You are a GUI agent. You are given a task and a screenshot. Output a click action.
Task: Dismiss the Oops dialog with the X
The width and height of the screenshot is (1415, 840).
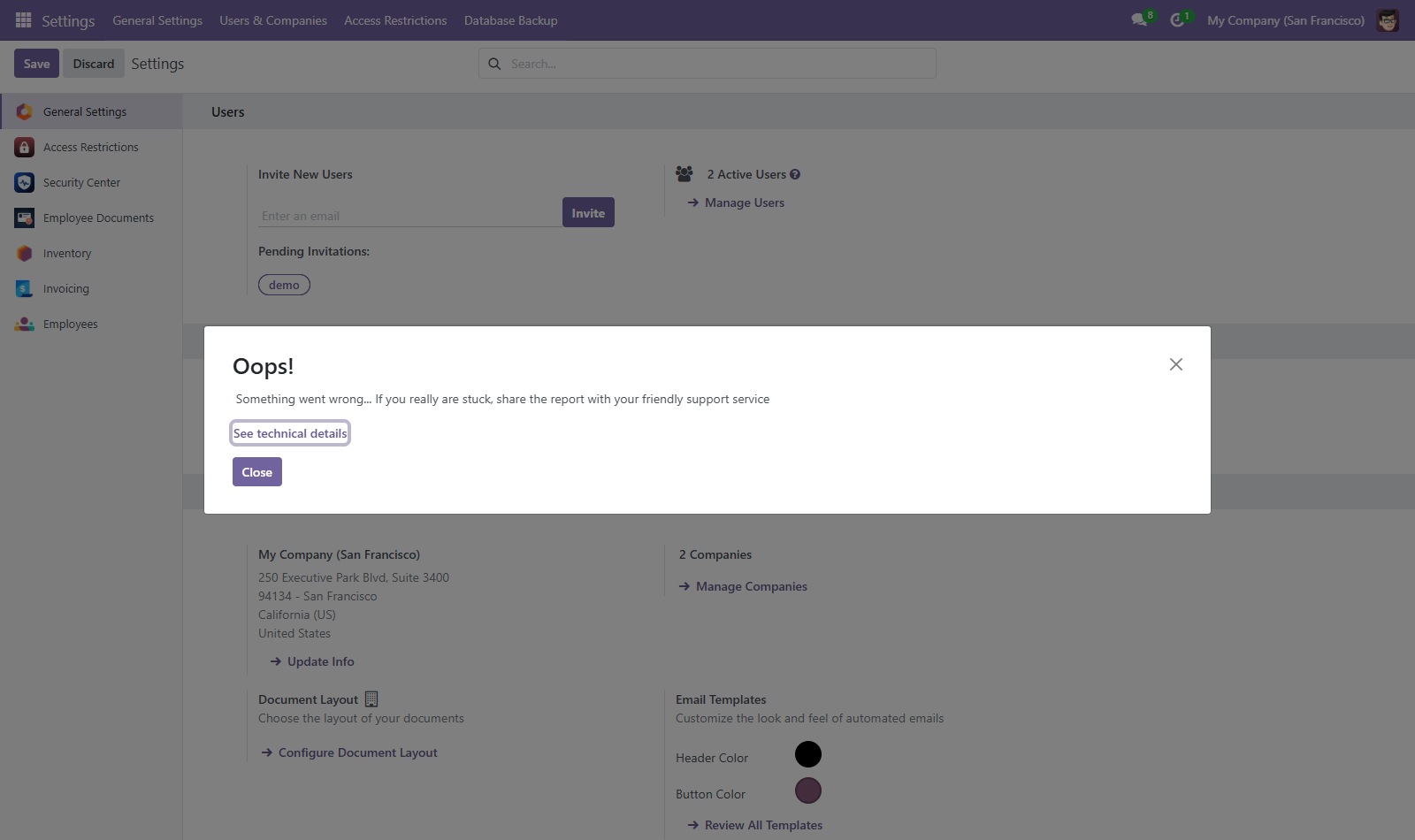click(1176, 364)
